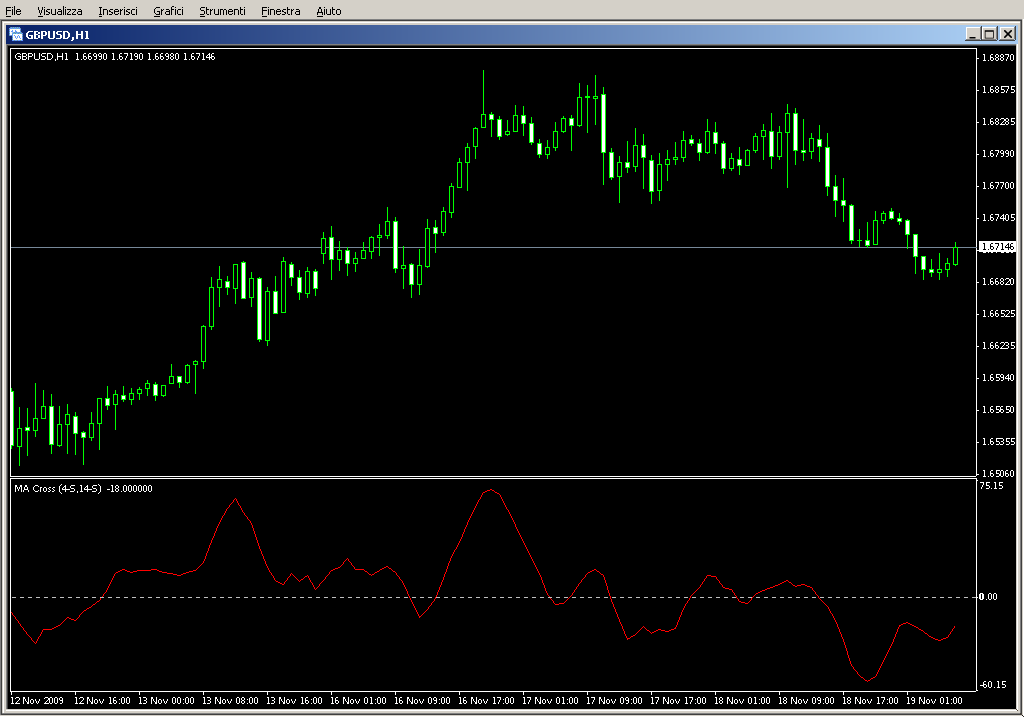The width and height of the screenshot is (1024, 717).
Task: Click the 1.67990 price scale label
Action: tap(999, 153)
